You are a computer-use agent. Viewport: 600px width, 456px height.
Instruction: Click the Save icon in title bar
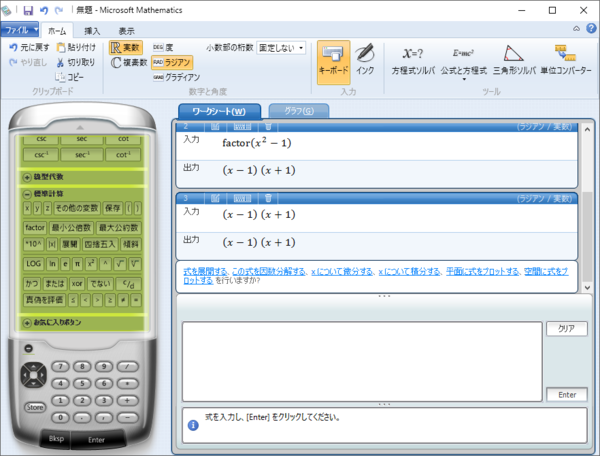pyautogui.click(x=28, y=10)
